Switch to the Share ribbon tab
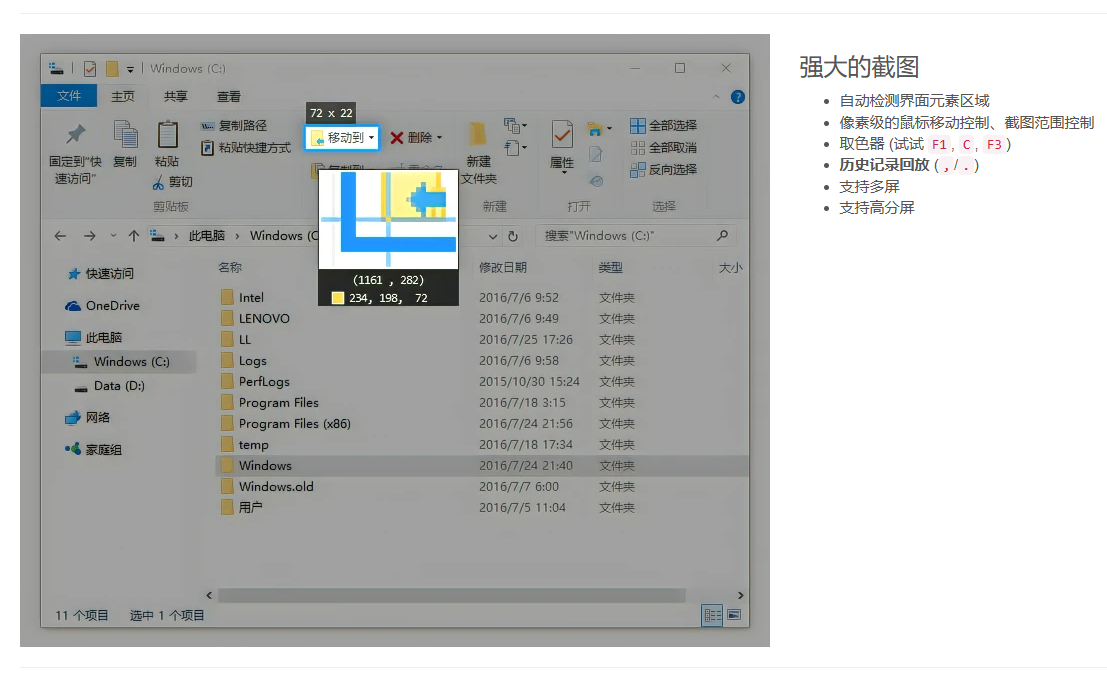The image size is (1107, 674). pyautogui.click(x=175, y=96)
